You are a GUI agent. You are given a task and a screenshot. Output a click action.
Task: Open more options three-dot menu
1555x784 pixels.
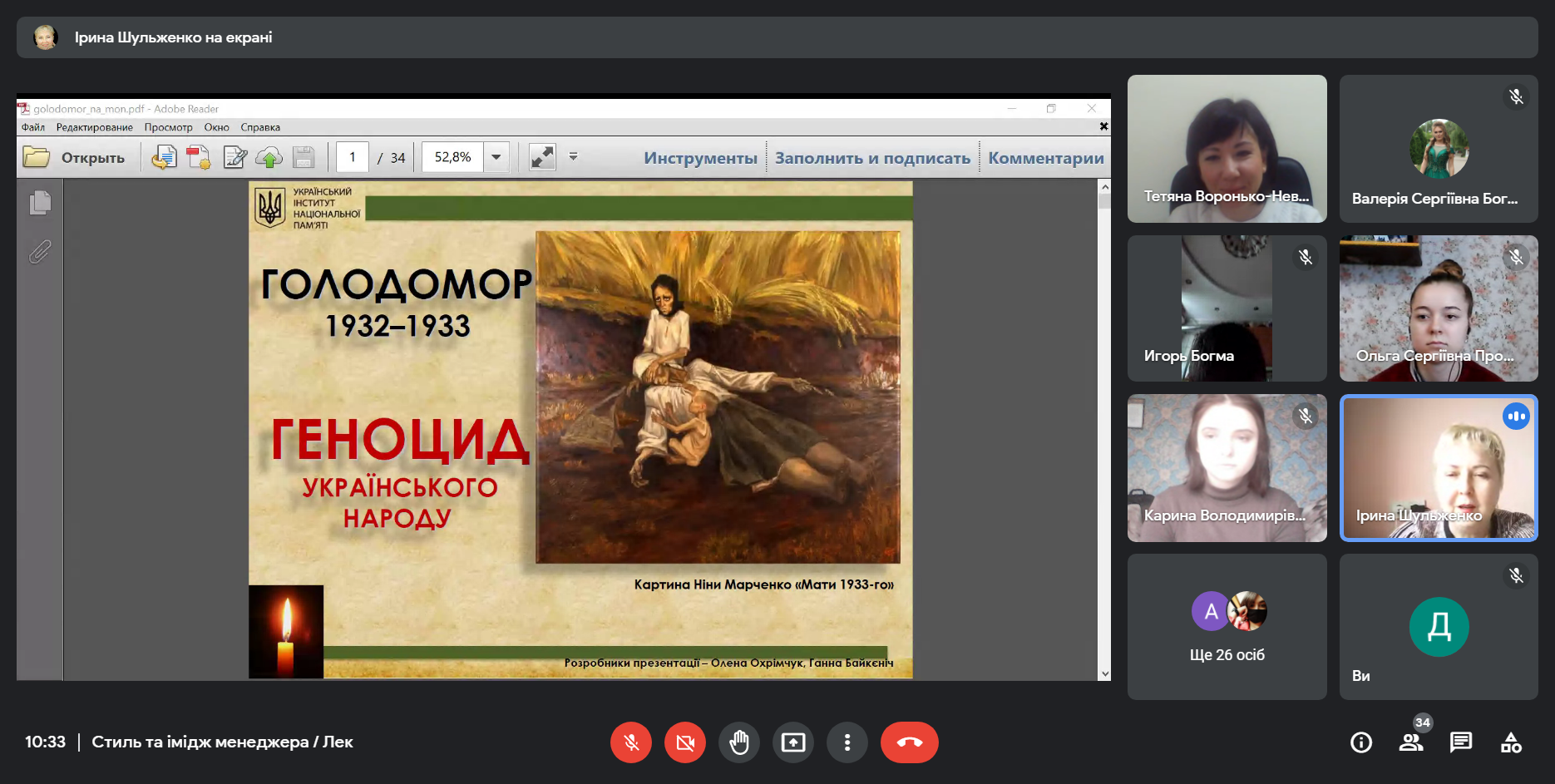pyautogui.click(x=847, y=742)
